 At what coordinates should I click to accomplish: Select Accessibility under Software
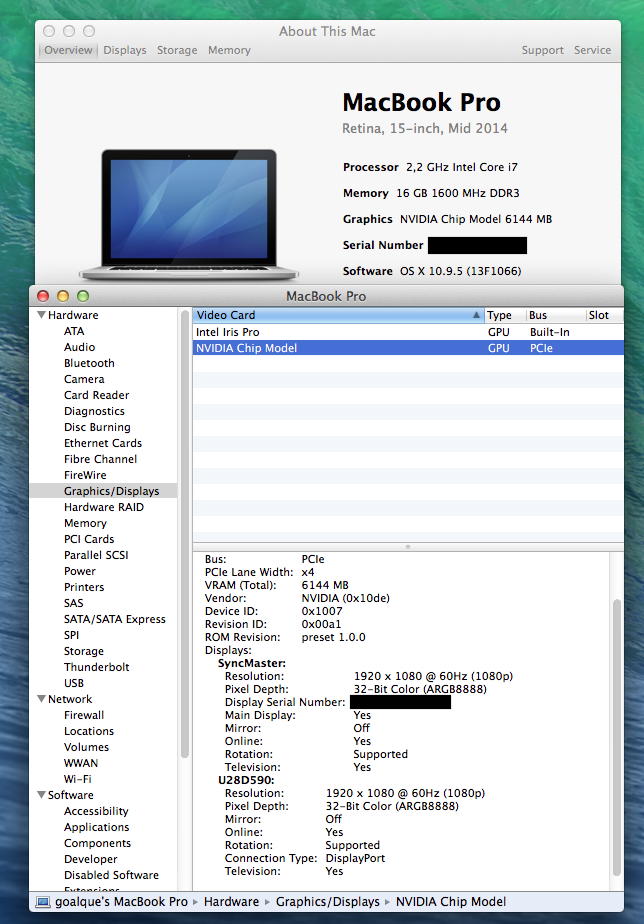click(96, 811)
